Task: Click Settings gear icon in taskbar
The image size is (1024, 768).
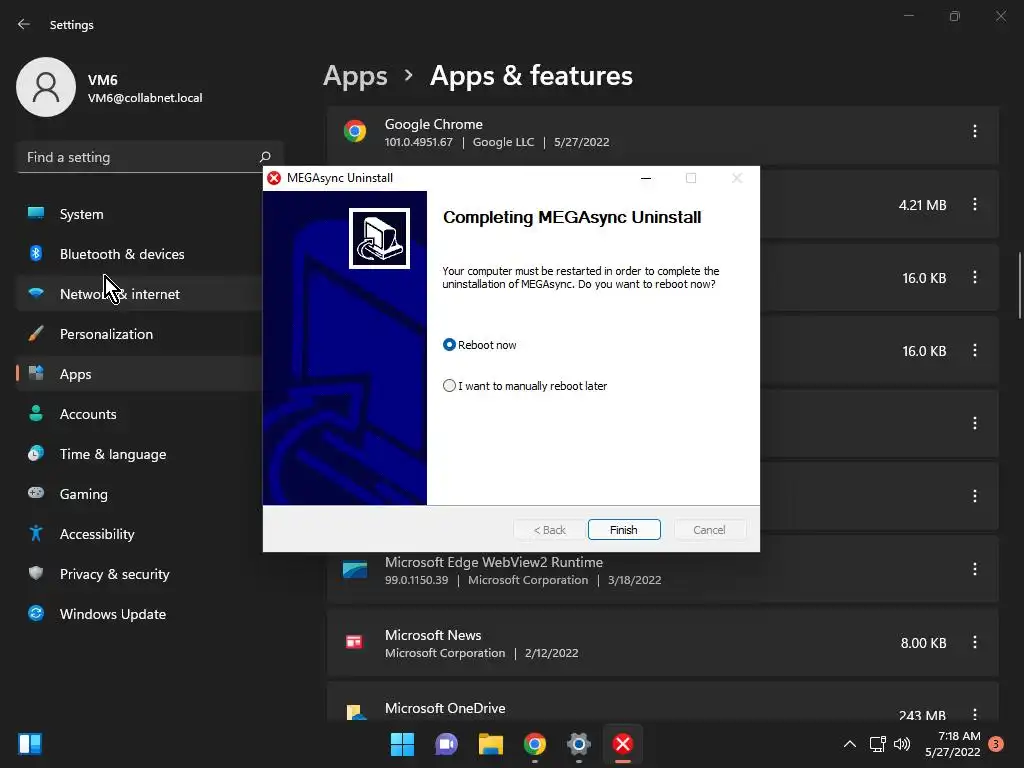Action: [x=579, y=744]
